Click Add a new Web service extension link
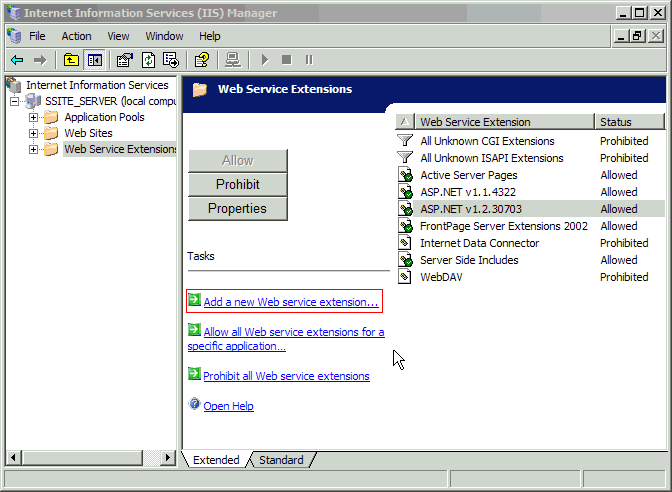 point(290,301)
